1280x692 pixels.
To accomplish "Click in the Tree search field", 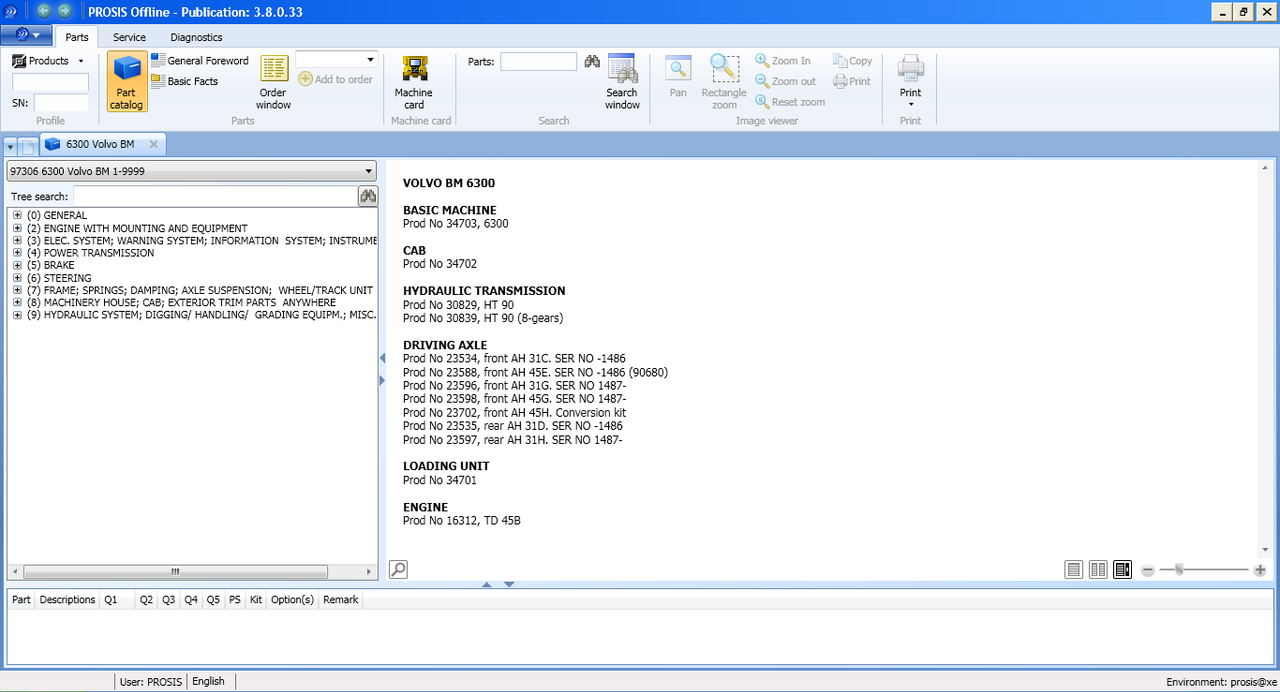I will coord(215,196).
